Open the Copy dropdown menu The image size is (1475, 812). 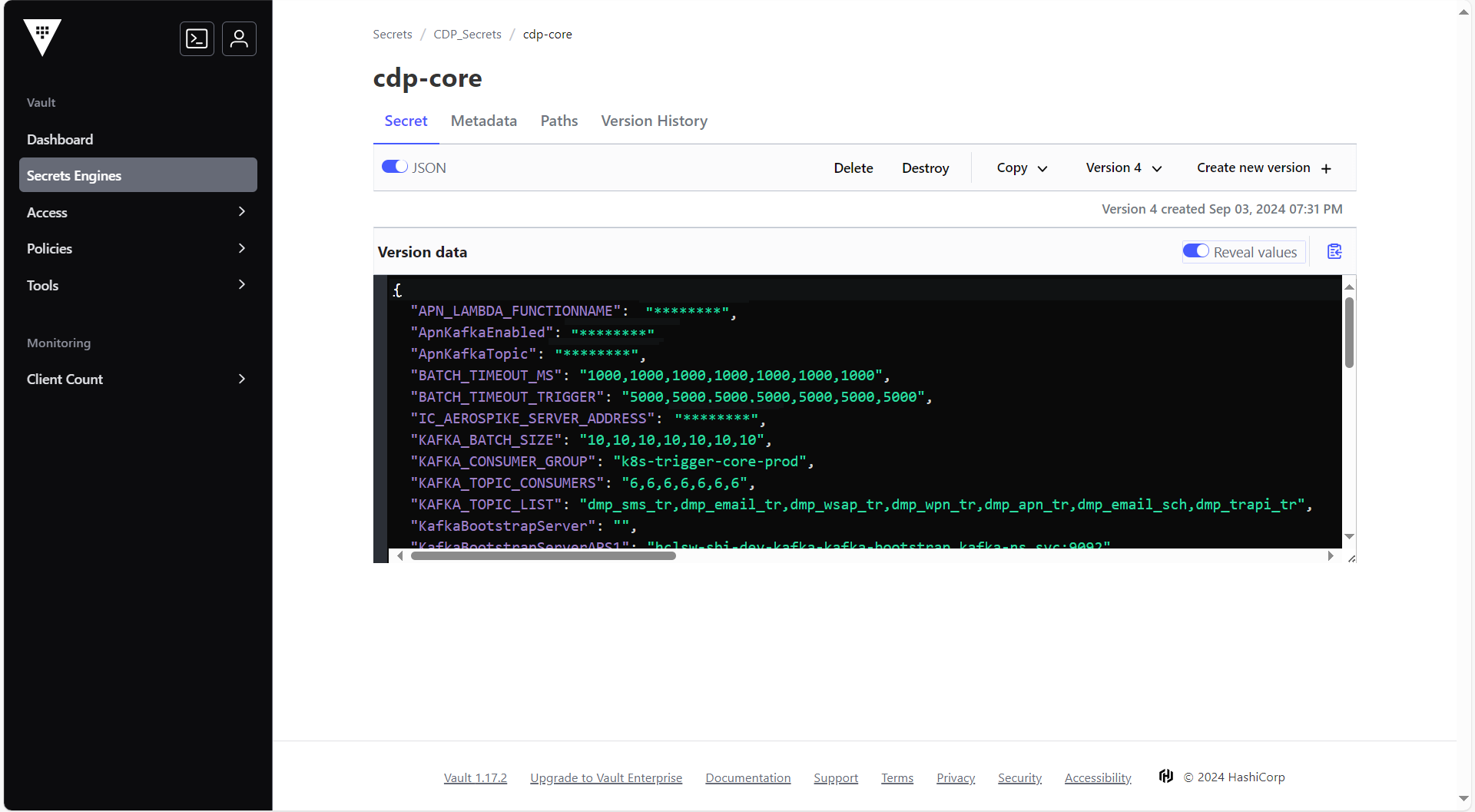(1020, 167)
